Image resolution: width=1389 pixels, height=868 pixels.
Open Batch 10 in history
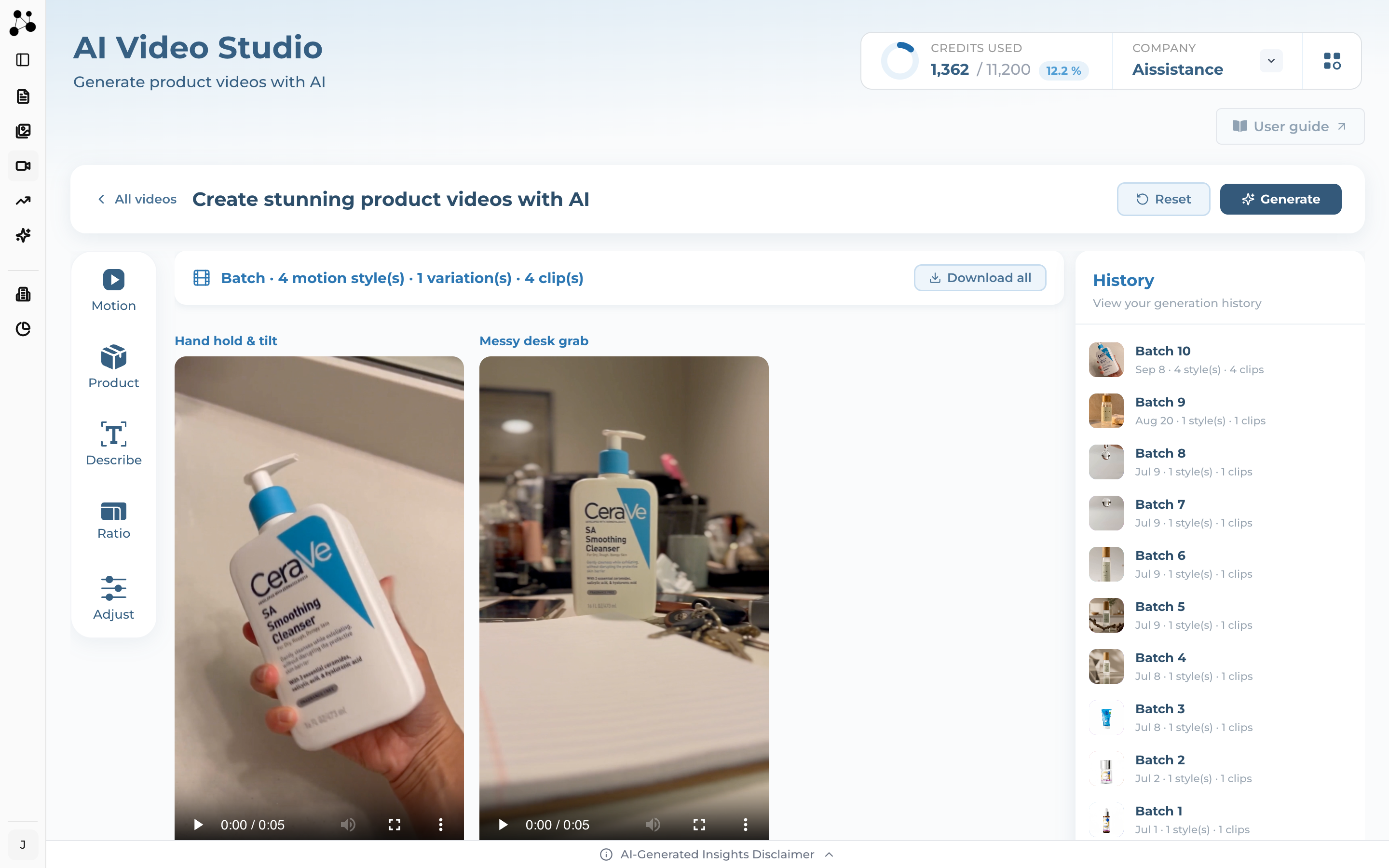pos(1220,360)
